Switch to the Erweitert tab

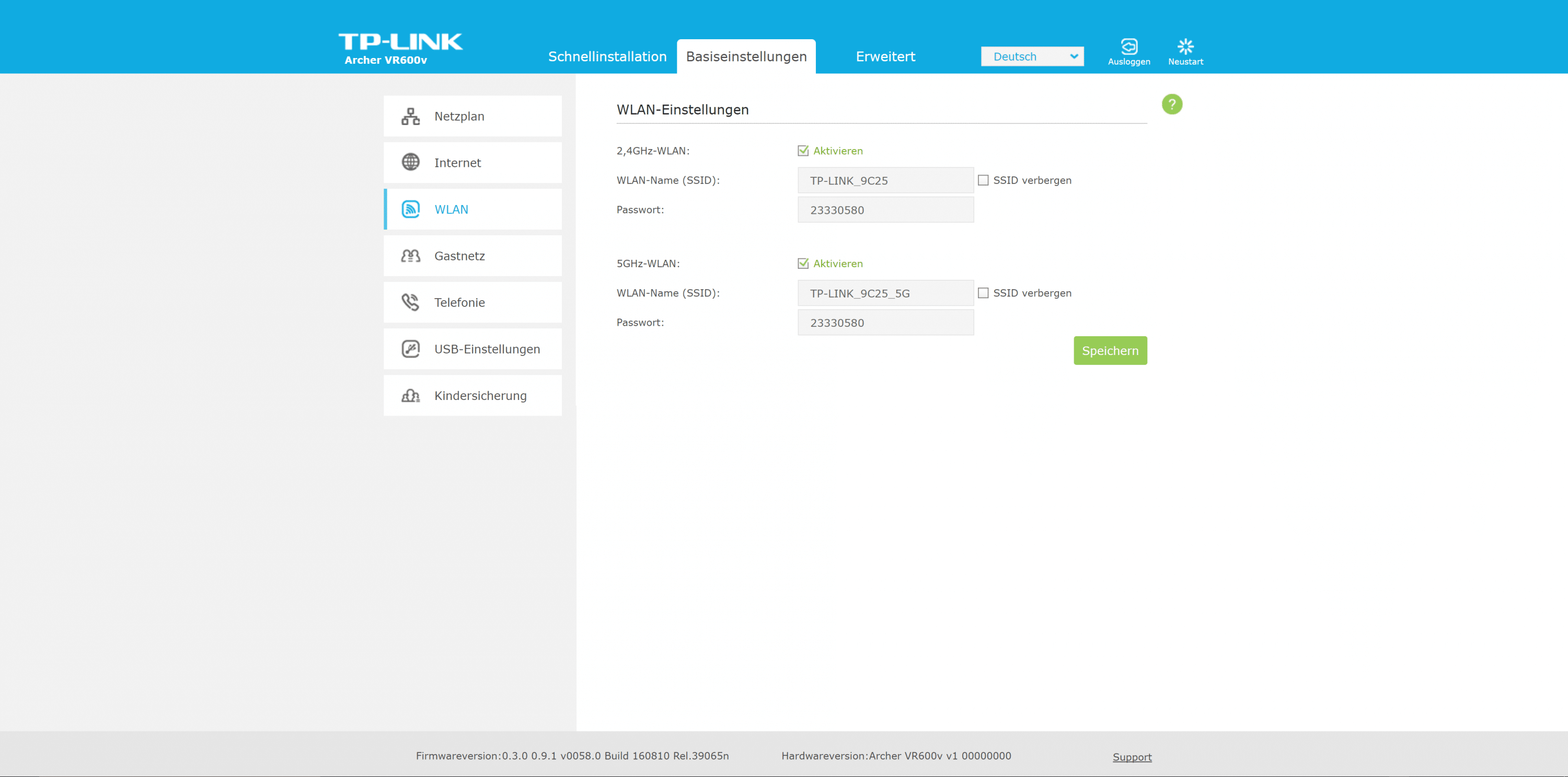tap(885, 56)
